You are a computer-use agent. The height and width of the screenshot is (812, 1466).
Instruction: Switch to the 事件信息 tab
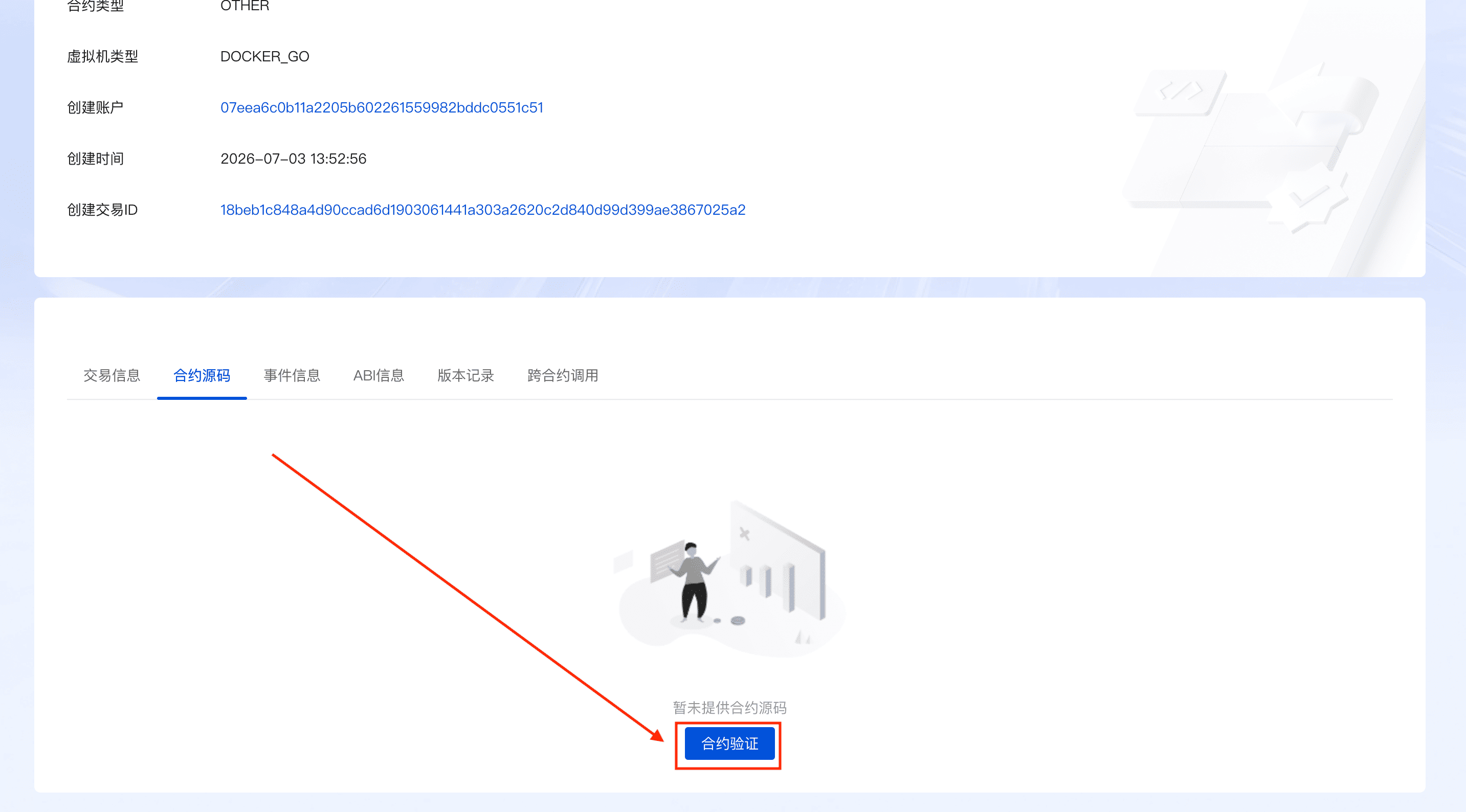point(292,375)
